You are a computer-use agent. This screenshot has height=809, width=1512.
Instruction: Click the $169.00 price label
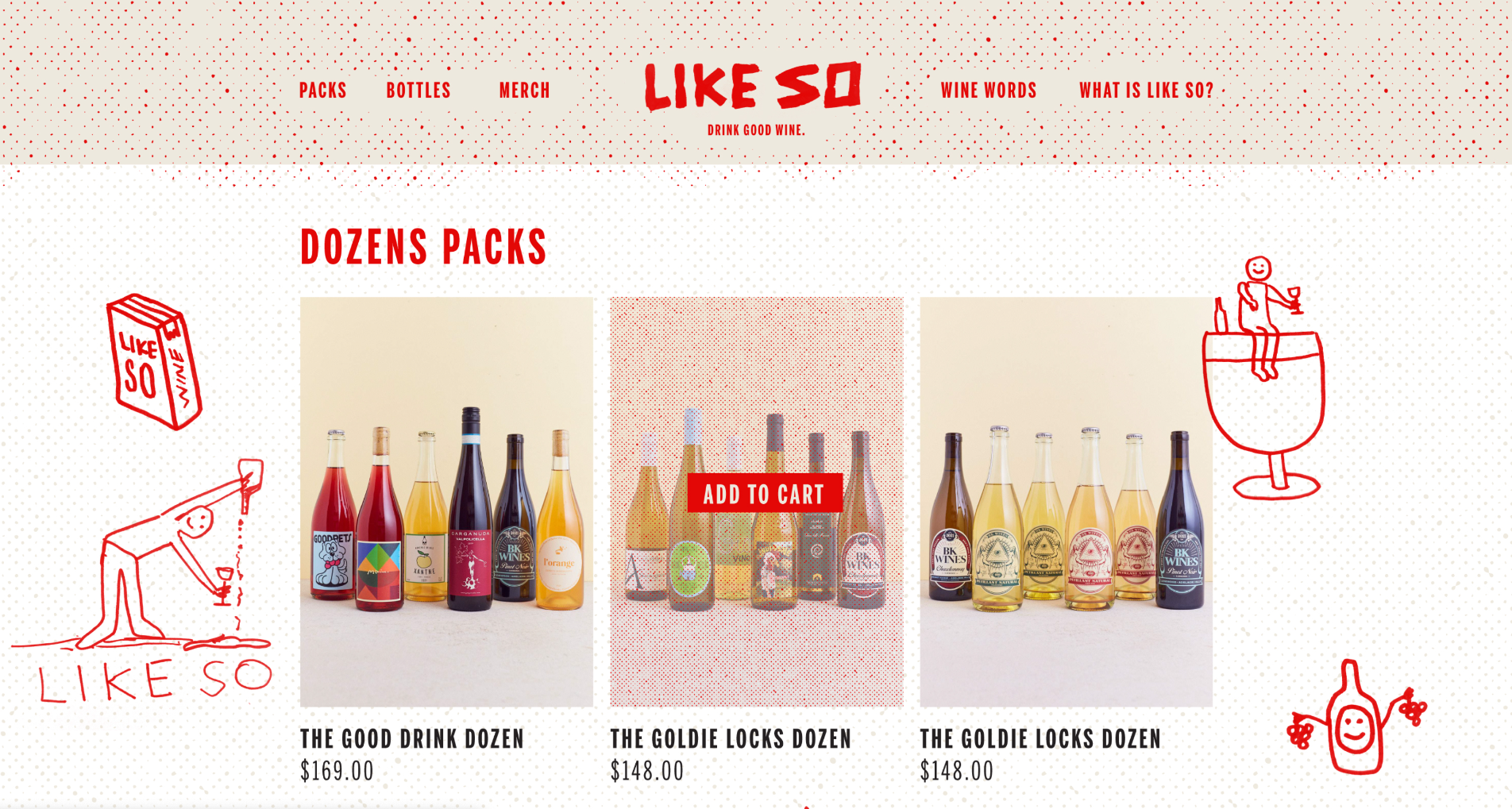[x=337, y=771]
